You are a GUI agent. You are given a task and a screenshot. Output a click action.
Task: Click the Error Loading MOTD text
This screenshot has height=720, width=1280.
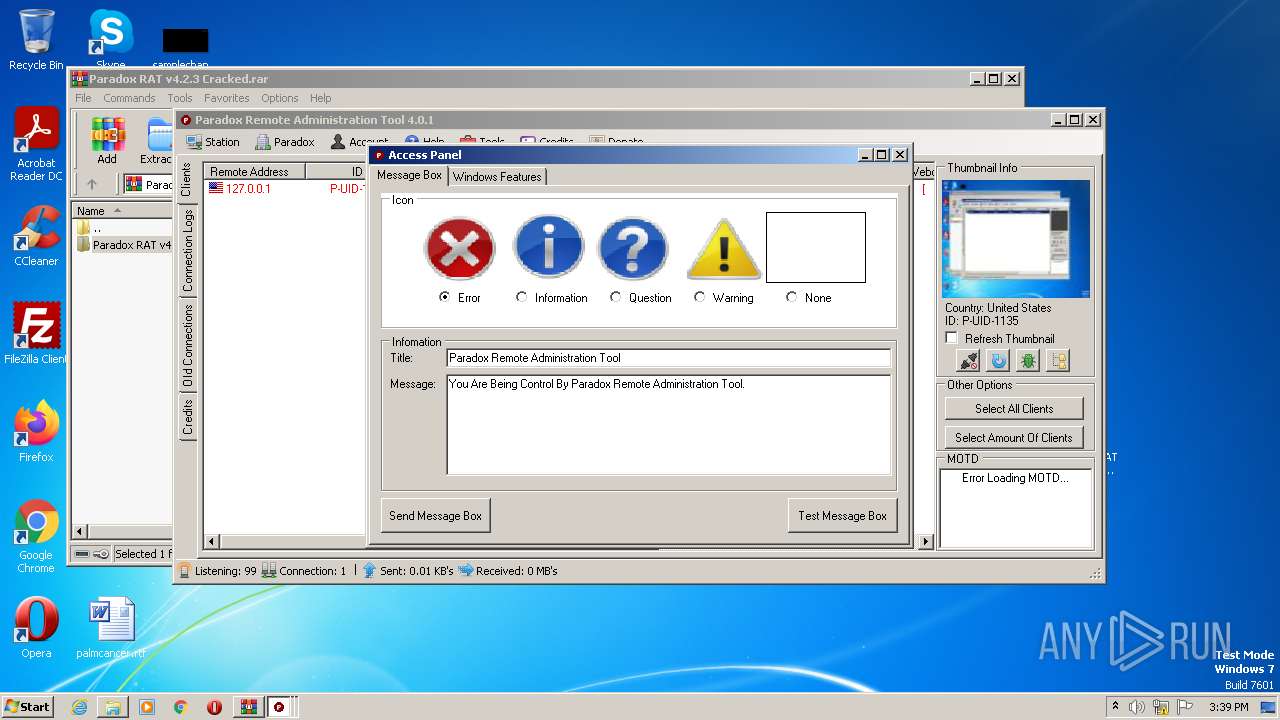click(x=1015, y=478)
